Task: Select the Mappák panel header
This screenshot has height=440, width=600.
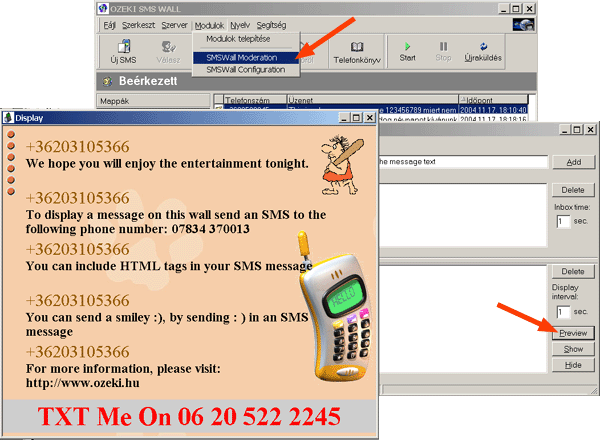Action: pos(153,101)
